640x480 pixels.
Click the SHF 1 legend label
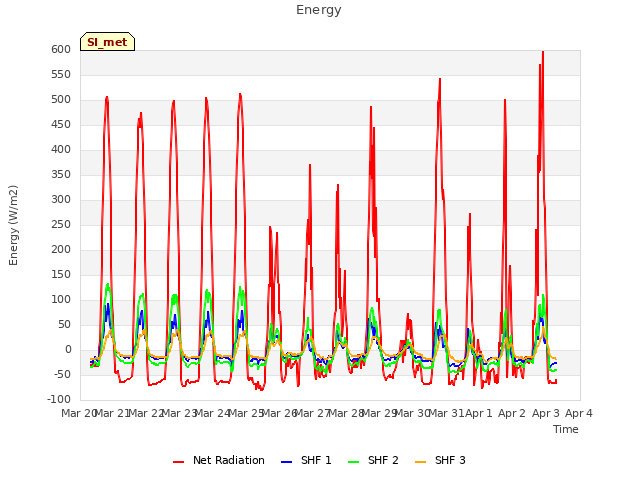[316, 460]
